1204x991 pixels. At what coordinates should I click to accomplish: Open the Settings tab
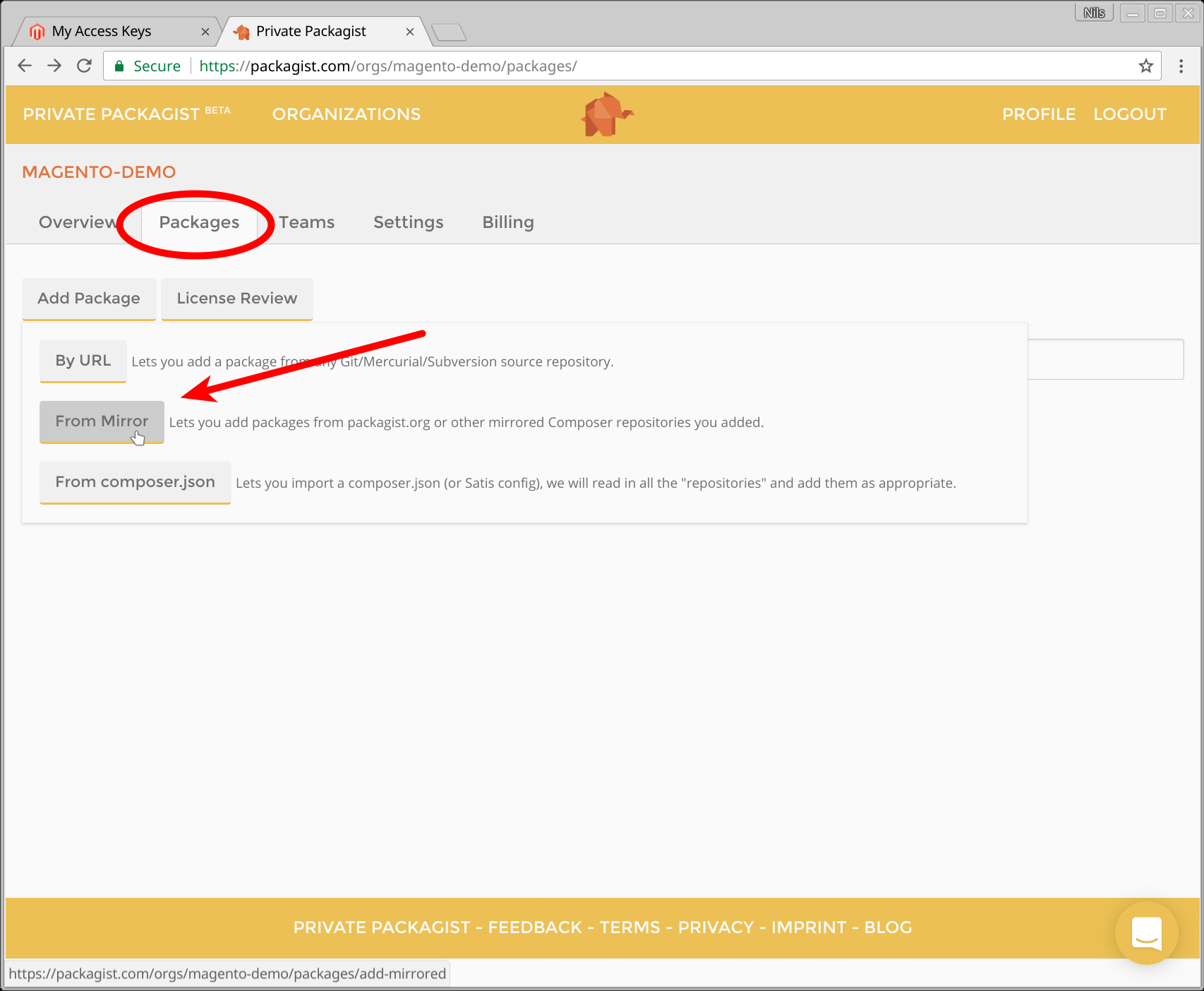click(x=409, y=222)
